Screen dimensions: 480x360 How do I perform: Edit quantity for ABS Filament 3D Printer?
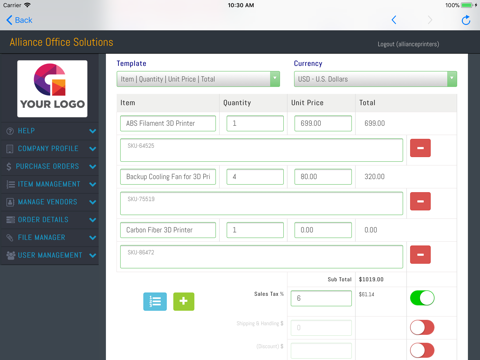point(255,123)
